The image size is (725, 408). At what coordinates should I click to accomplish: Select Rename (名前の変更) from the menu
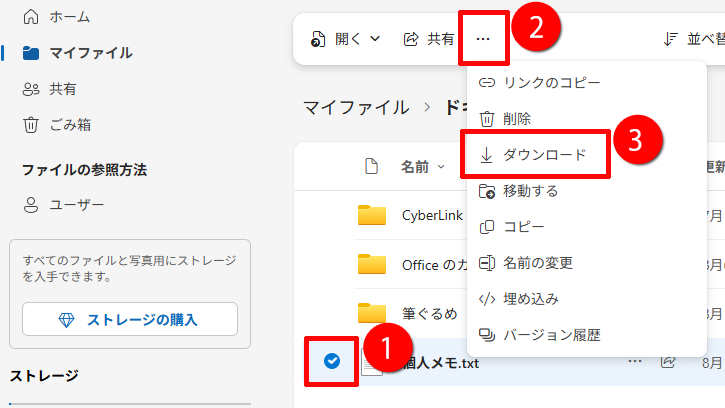[x=526, y=263]
